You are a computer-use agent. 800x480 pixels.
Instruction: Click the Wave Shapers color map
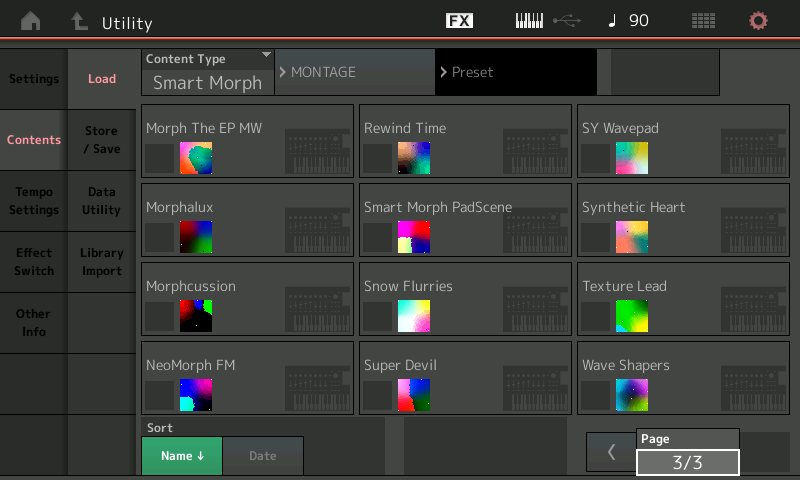[x=632, y=395]
